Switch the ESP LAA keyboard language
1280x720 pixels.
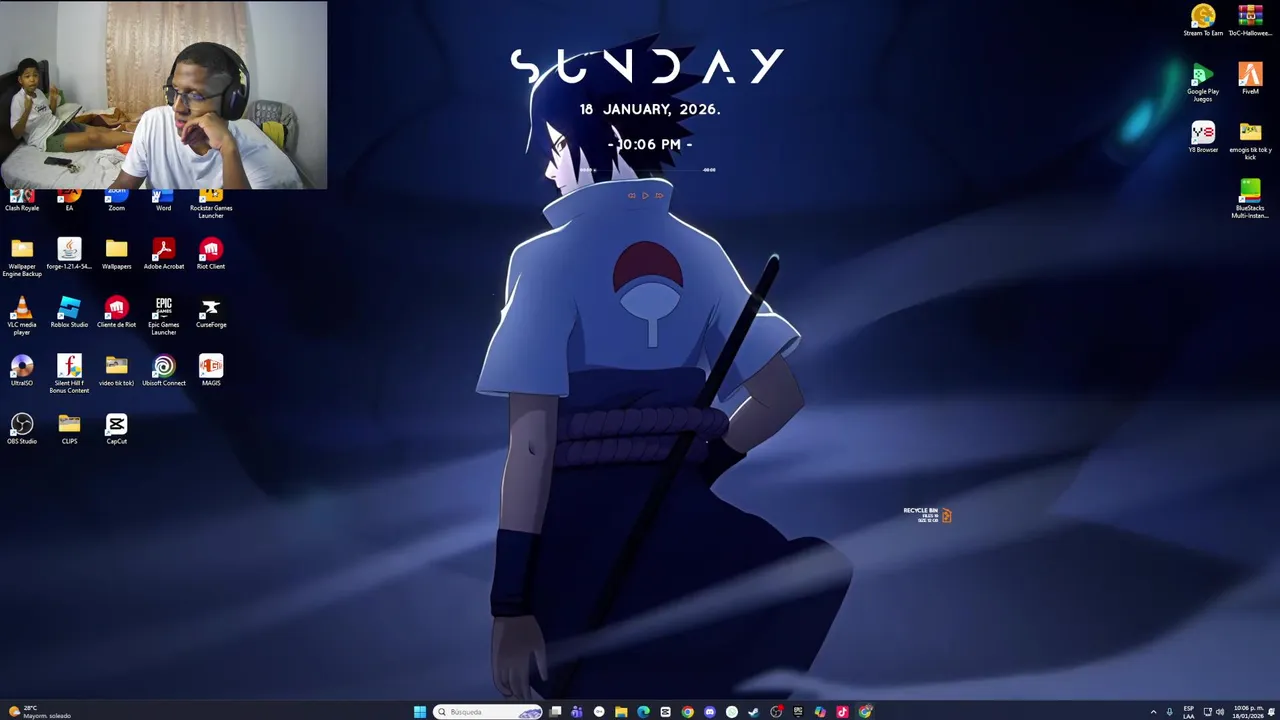click(x=1188, y=712)
